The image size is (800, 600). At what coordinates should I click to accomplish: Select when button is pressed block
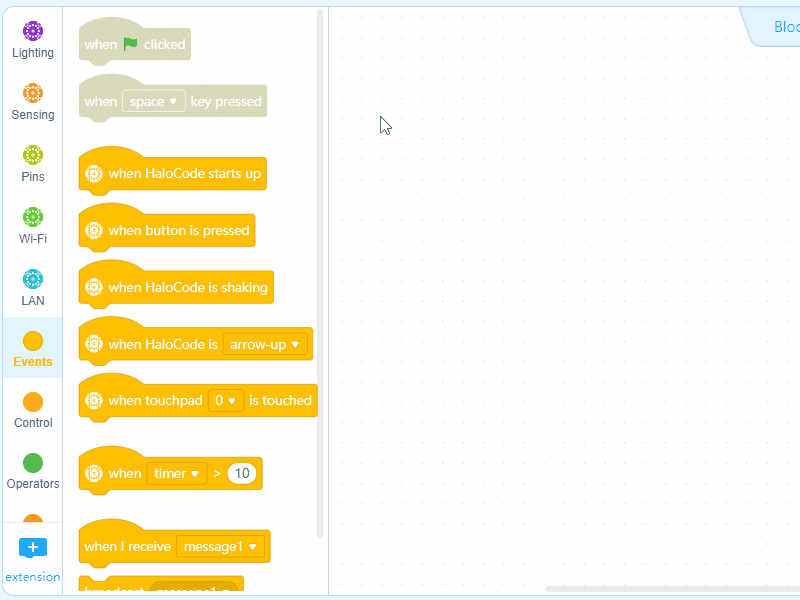pos(167,229)
